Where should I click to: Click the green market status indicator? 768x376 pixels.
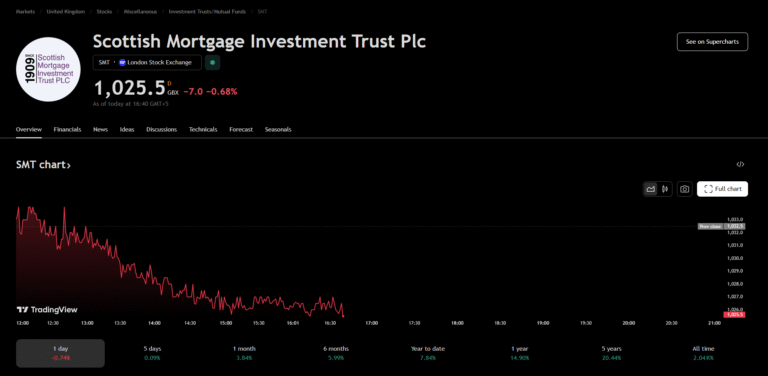point(212,63)
